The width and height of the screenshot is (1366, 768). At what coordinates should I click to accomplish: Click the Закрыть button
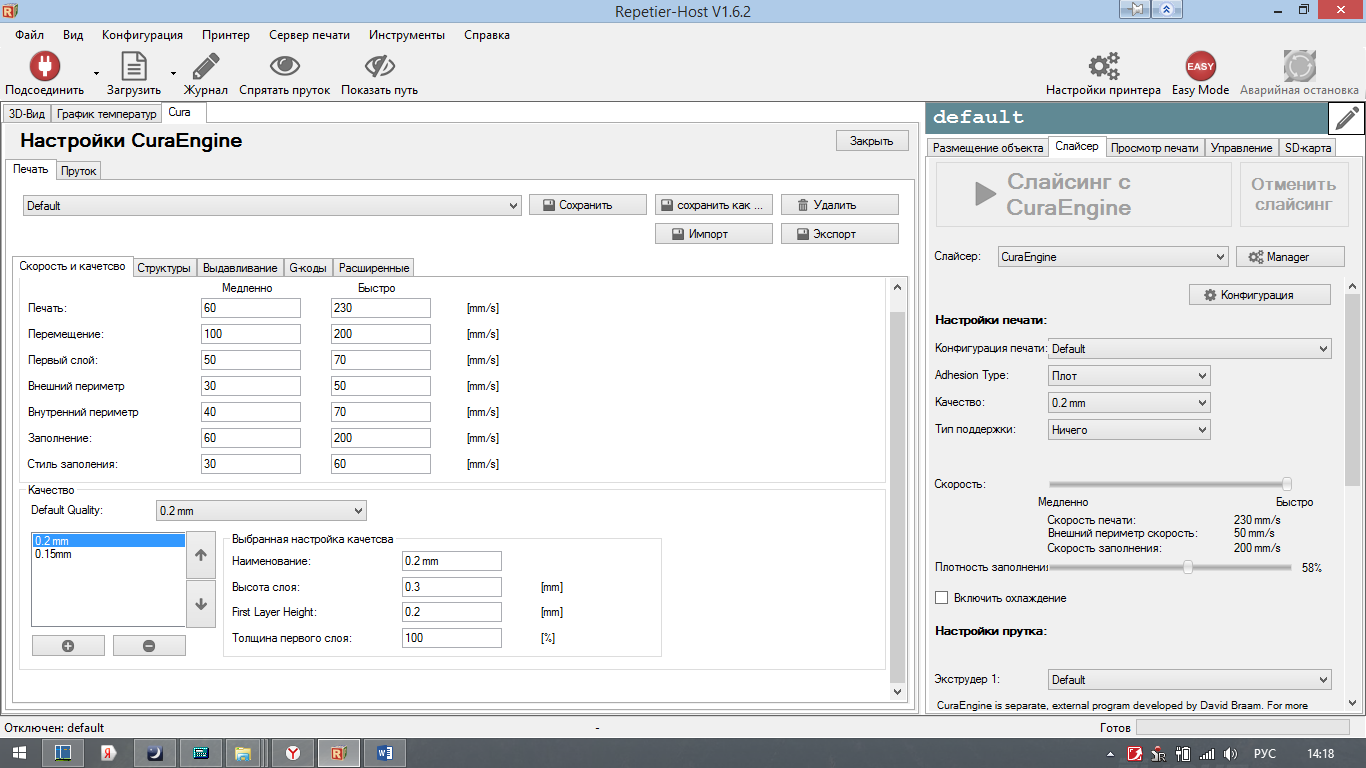[x=872, y=141]
